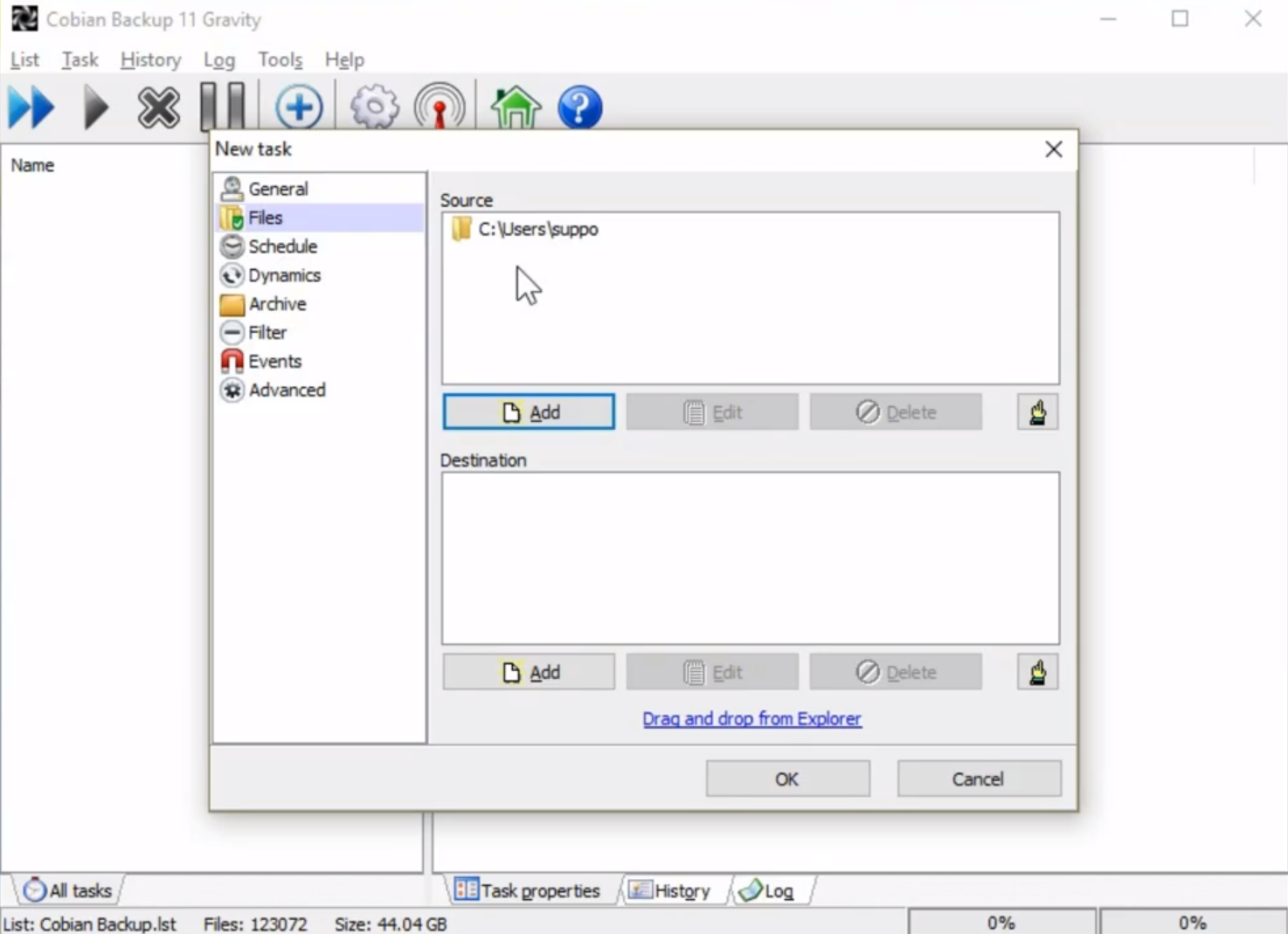
Task: Close the New task dialog
Action: pyautogui.click(x=1054, y=149)
